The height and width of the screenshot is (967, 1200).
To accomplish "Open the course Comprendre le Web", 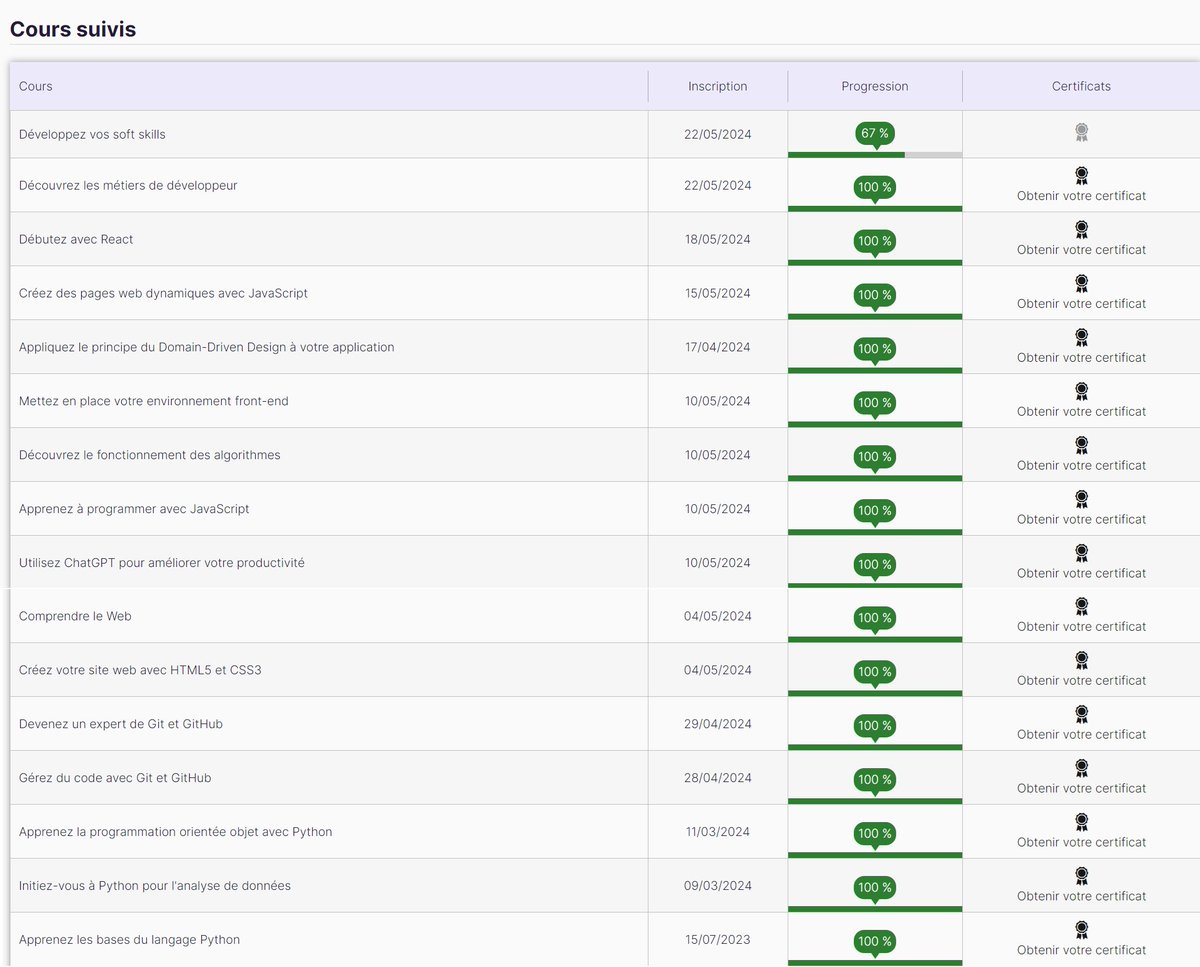I will point(75,616).
